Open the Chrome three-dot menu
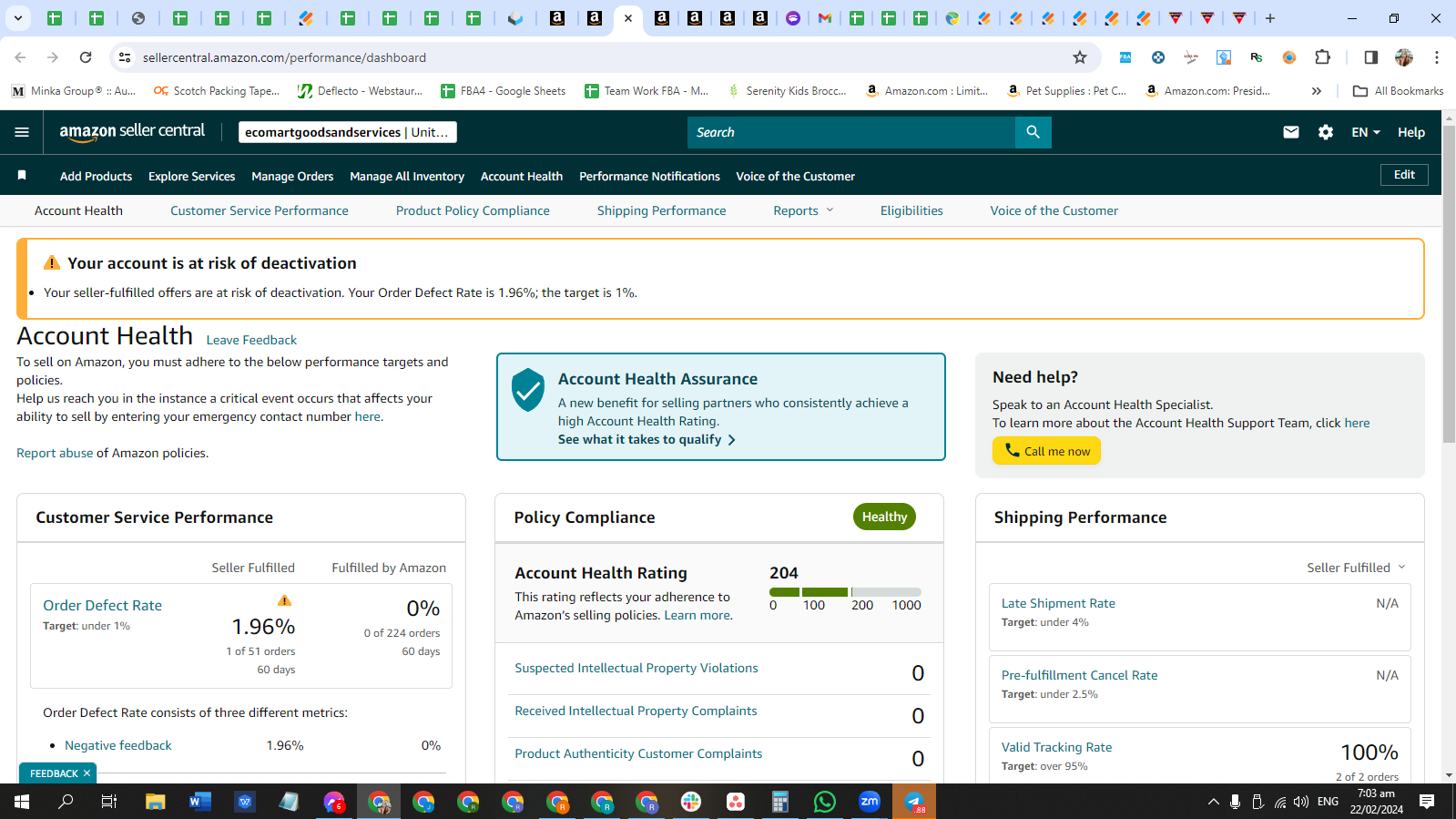 pos(1437,57)
